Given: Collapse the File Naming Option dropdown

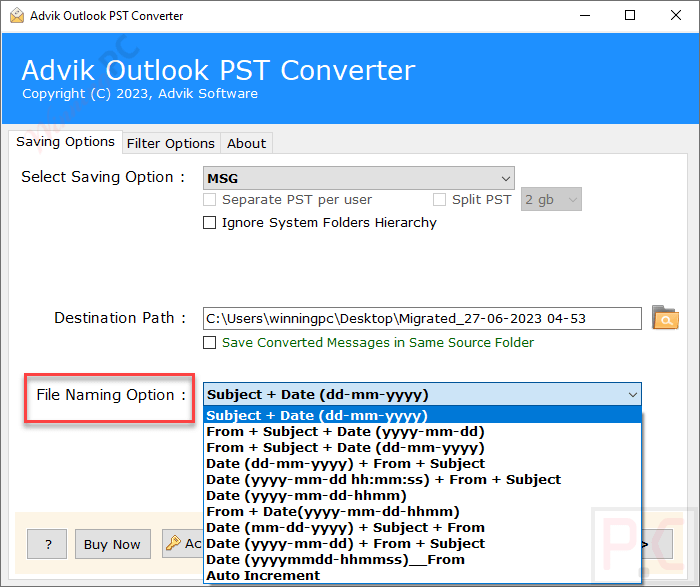Looking at the screenshot, I should coord(422,394).
